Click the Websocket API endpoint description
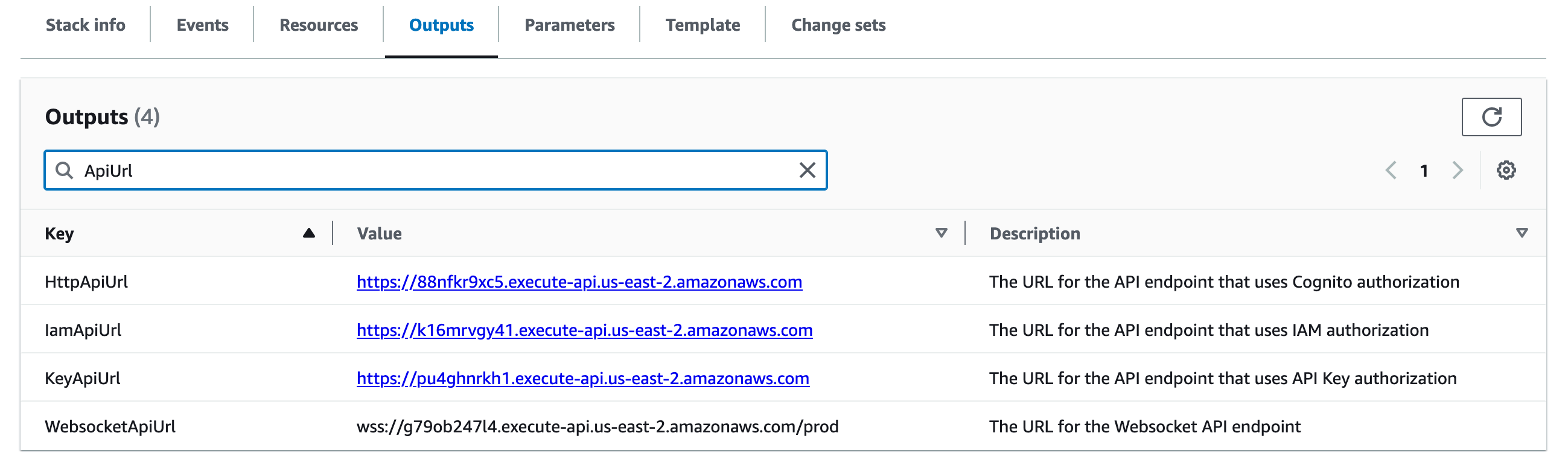The width and height of the screenshot is (1568, 474). [x=1145, y=426]
